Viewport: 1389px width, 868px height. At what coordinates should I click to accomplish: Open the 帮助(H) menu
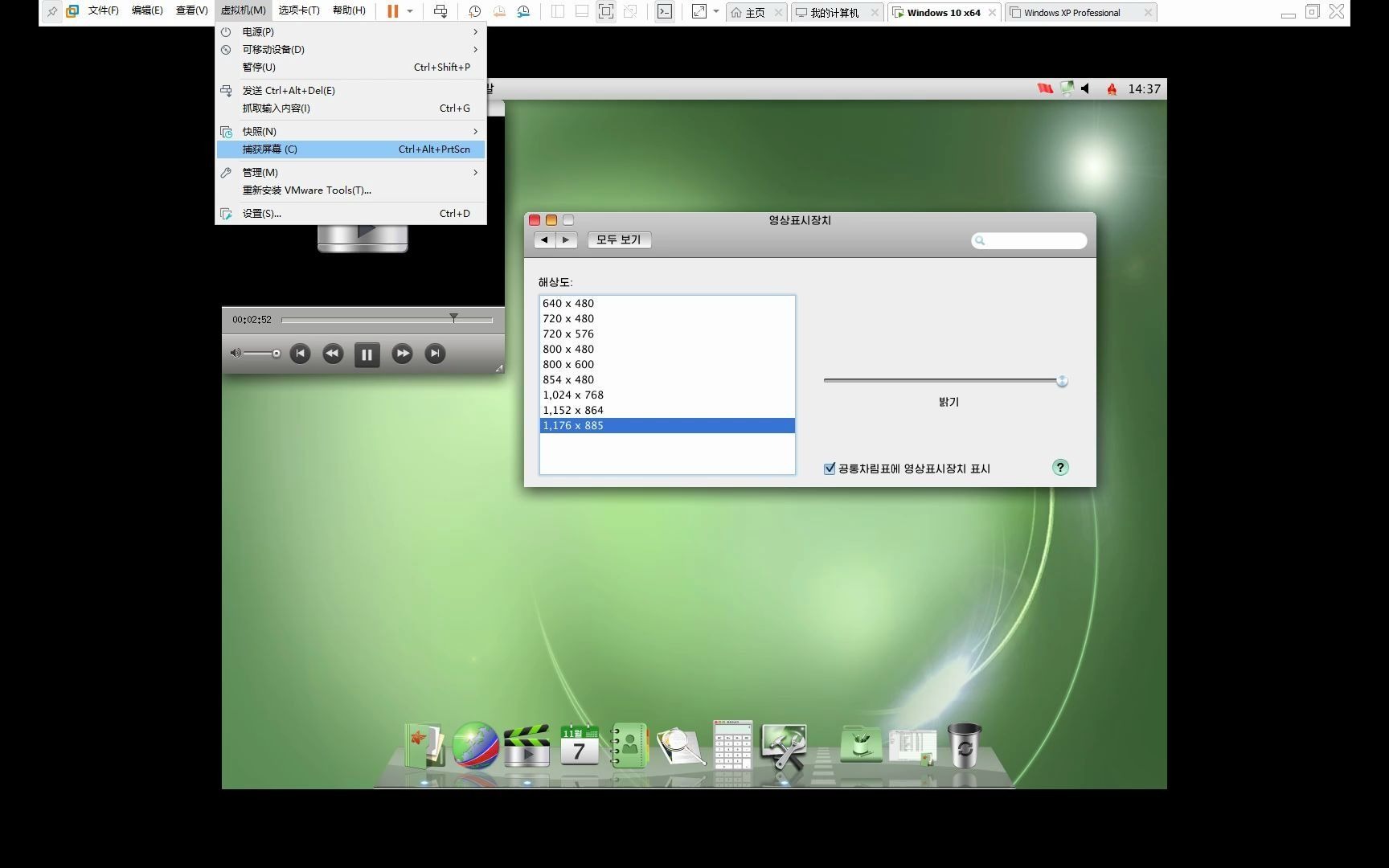[349, 10]
